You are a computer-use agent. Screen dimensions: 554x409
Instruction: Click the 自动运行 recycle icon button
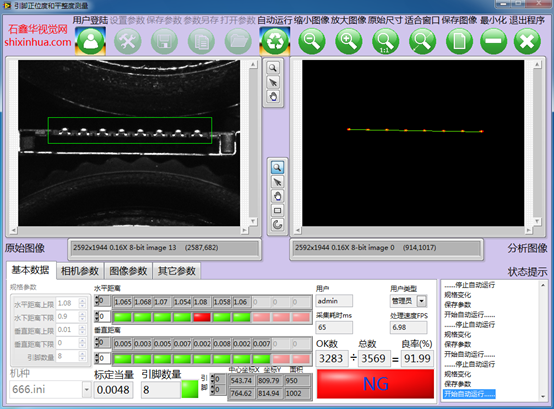pyautogui.click(x=275, y=41)
